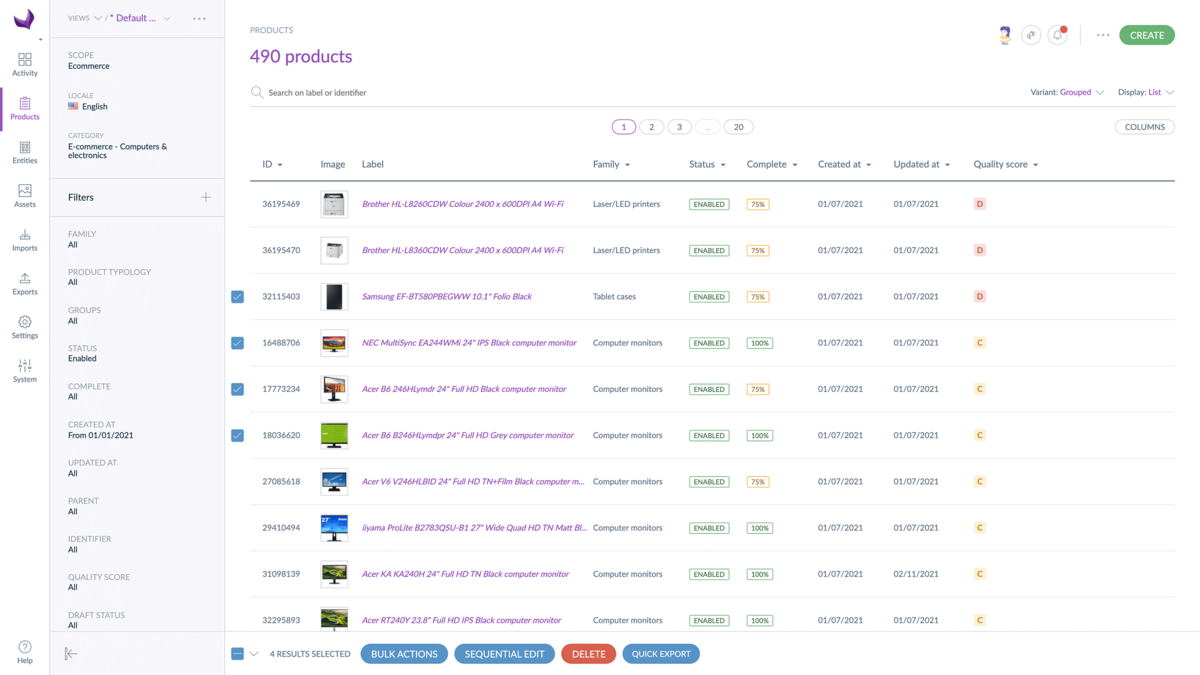Go to page 1
Image resolution: width=1200 pixels, height=675 pixels.
click(x=624, y=127)
